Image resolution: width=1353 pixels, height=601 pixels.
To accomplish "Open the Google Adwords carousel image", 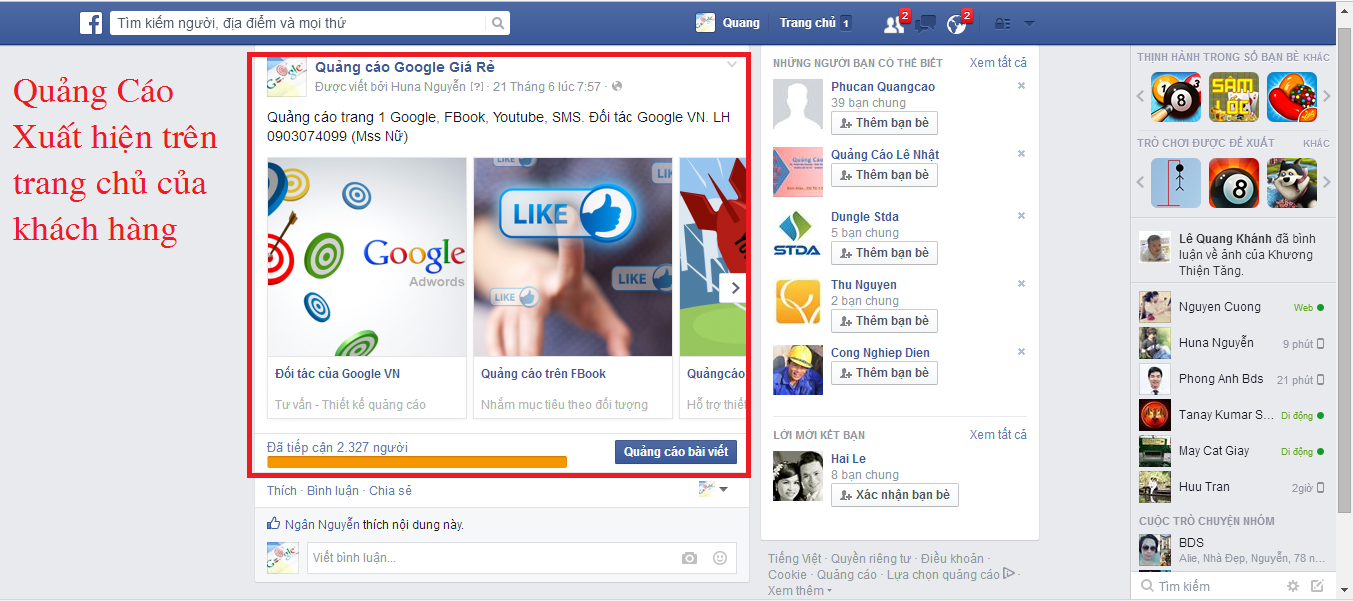I will tap(367, 257).
